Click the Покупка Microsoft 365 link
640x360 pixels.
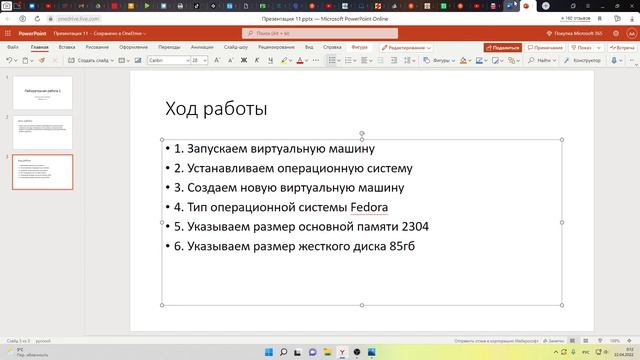[574, 33]
